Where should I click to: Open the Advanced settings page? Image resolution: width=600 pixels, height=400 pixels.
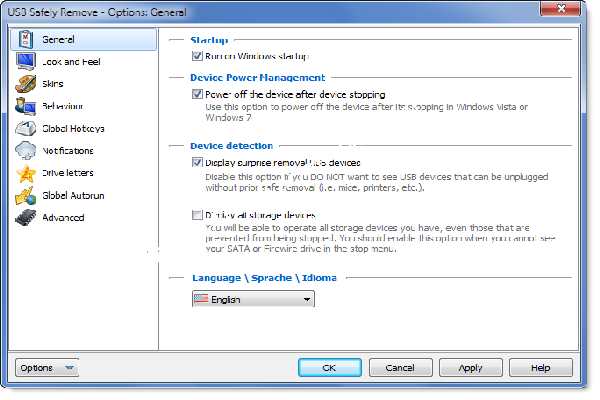pyautogui.click(x=63, y=218)
